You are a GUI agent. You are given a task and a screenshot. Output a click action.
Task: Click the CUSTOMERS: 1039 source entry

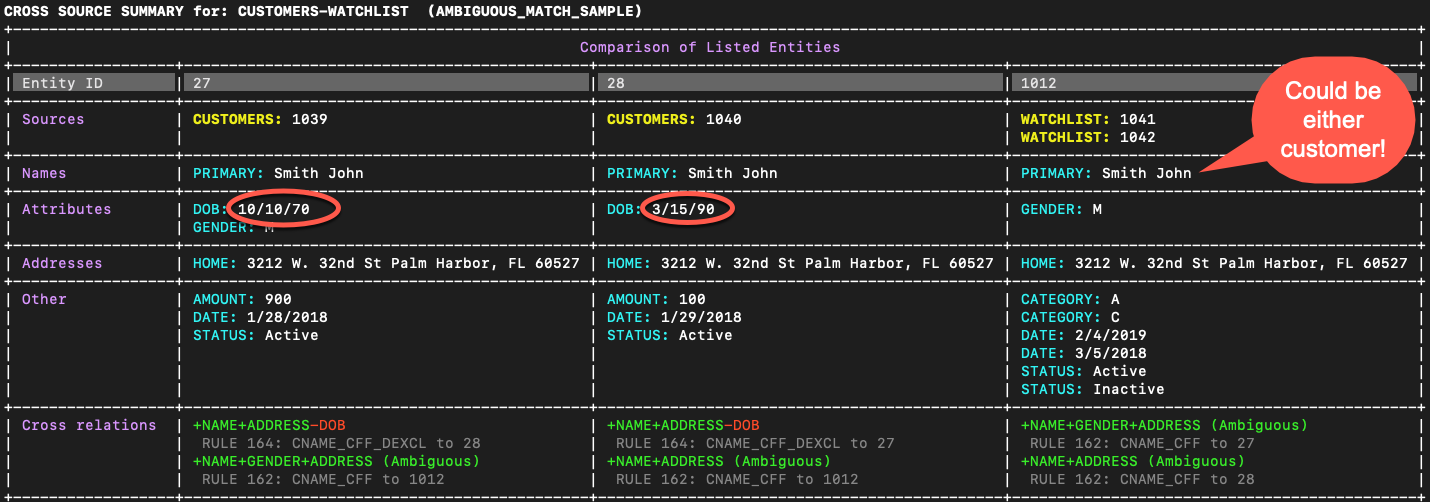click(260, 119)
